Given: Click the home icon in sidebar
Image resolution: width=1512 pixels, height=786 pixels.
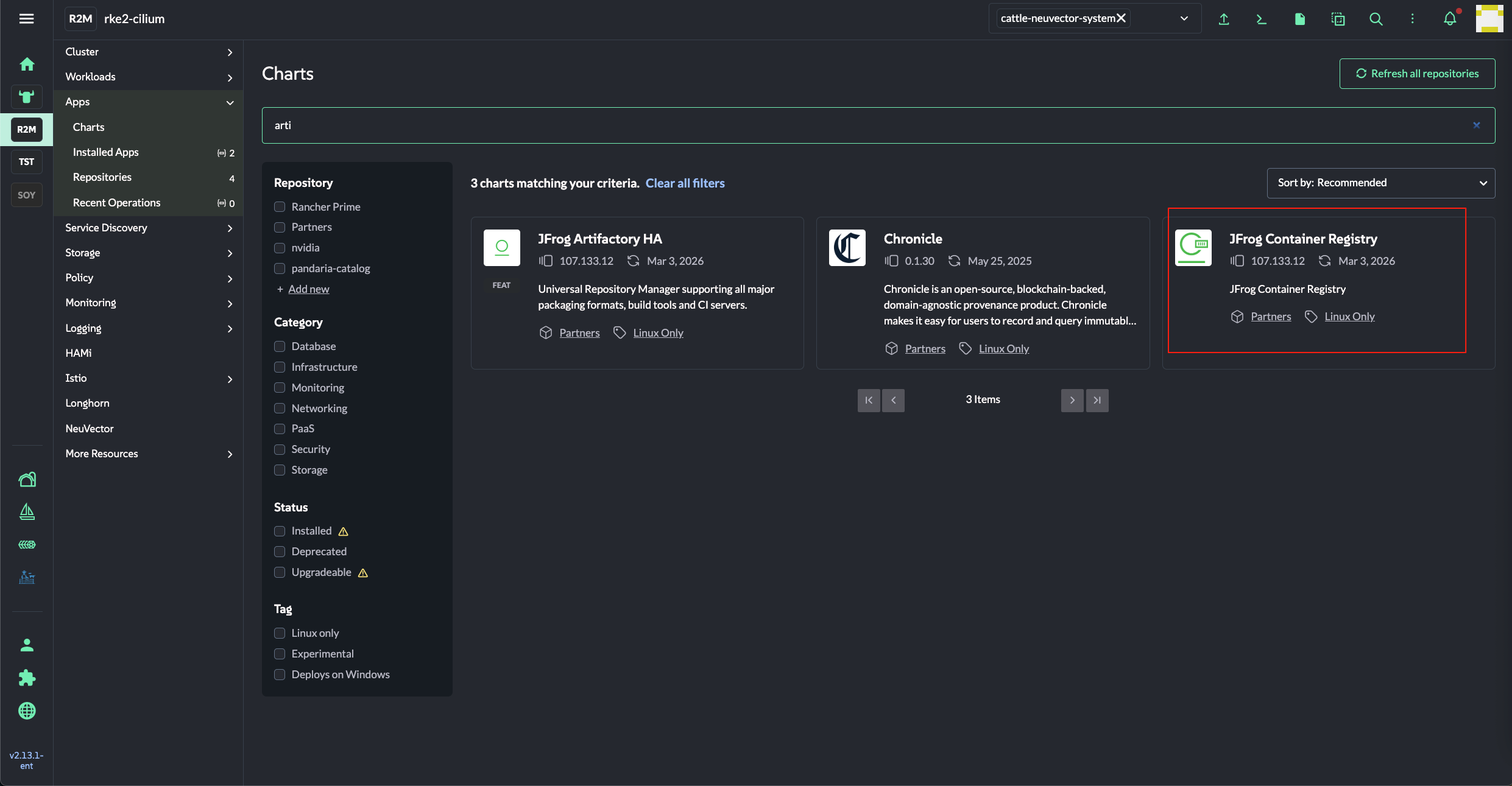Looking at the screenshot, I should 27,64.
